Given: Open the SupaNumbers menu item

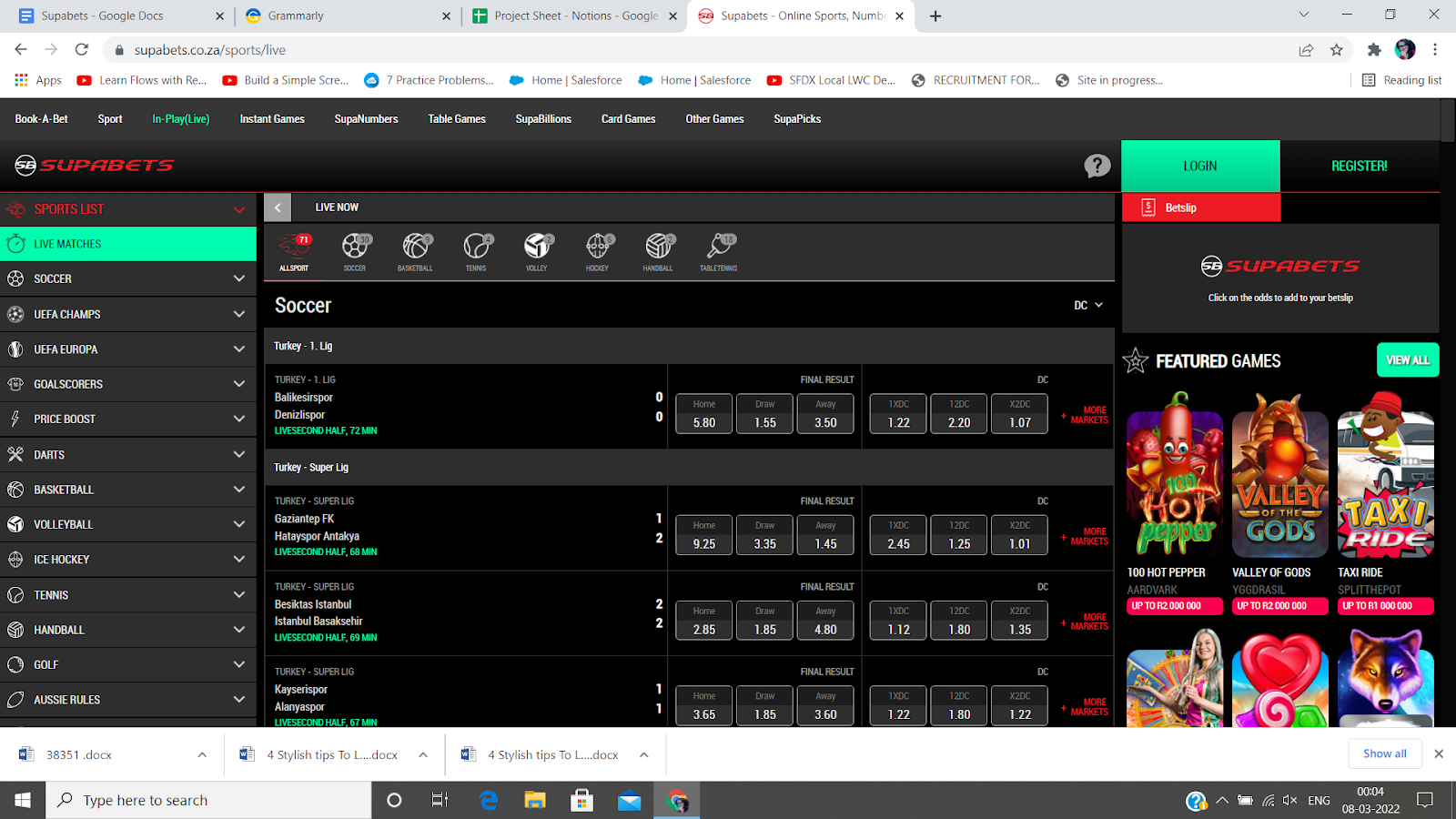Looking at the screenshot, I should tap(366, 119).
